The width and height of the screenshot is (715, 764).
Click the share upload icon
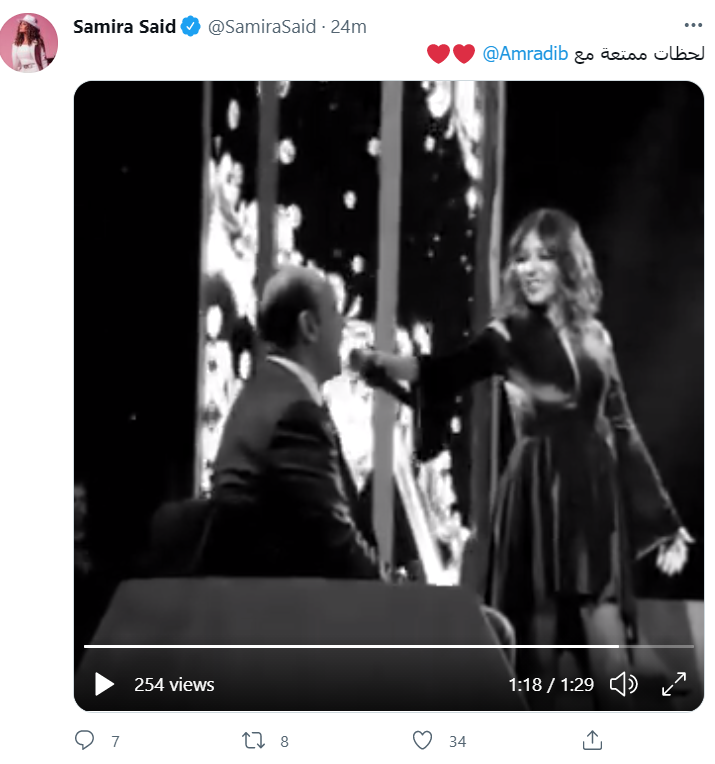(592, 740)
